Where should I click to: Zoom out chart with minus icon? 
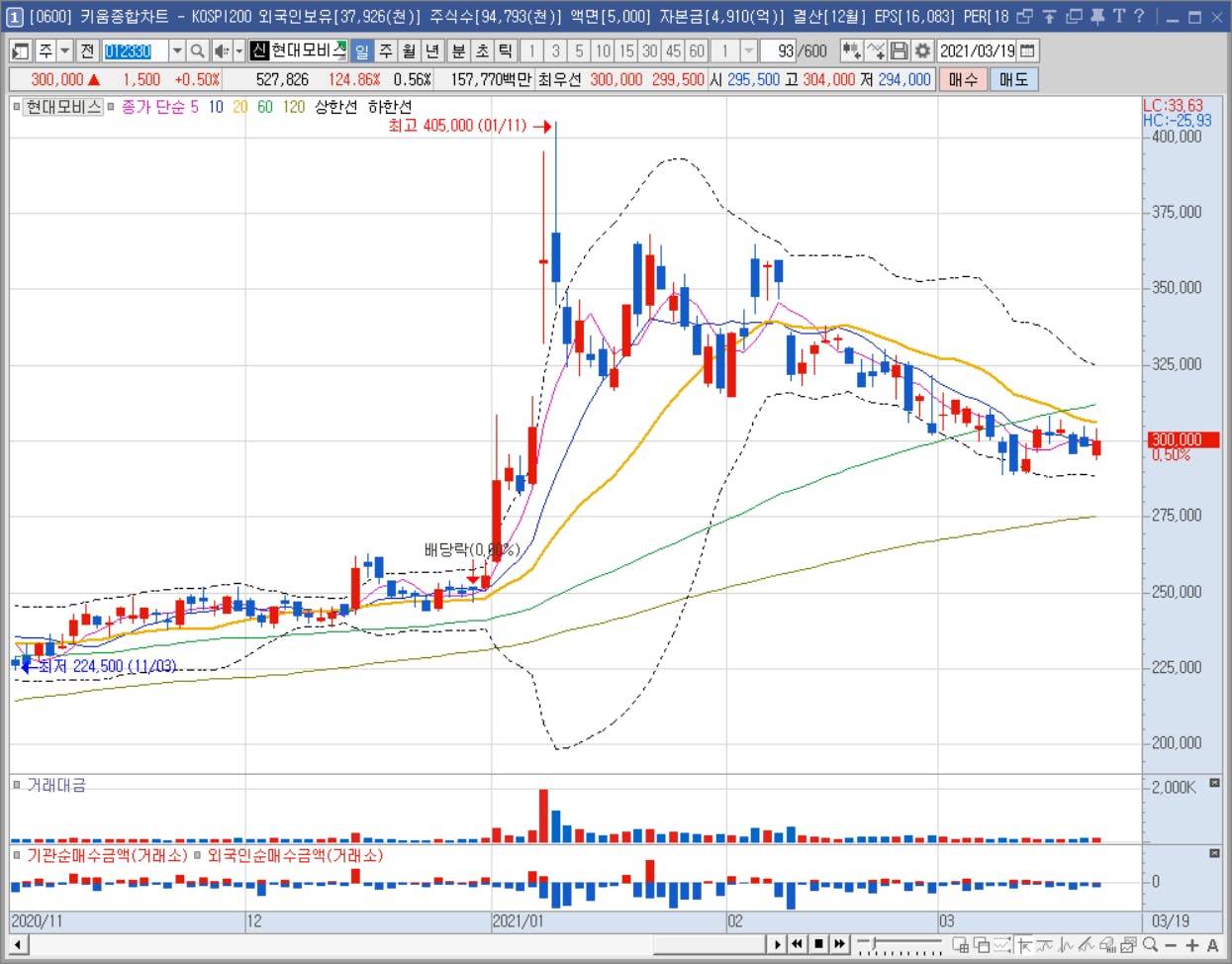[1171, 945]
